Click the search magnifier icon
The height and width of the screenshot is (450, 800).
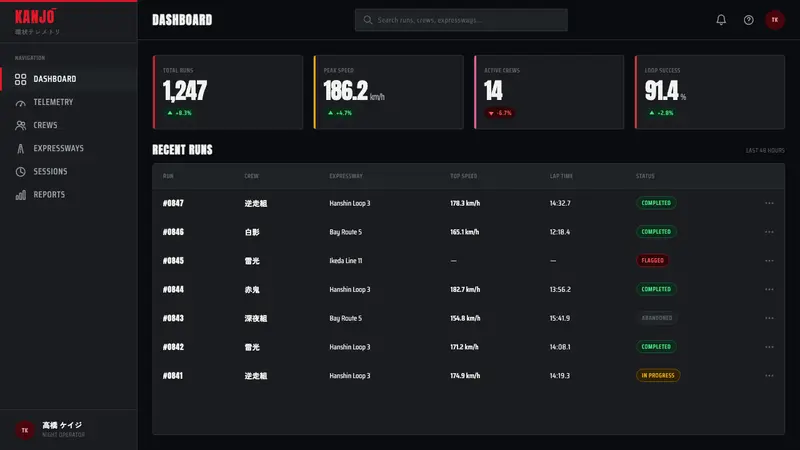click(367, 20)
